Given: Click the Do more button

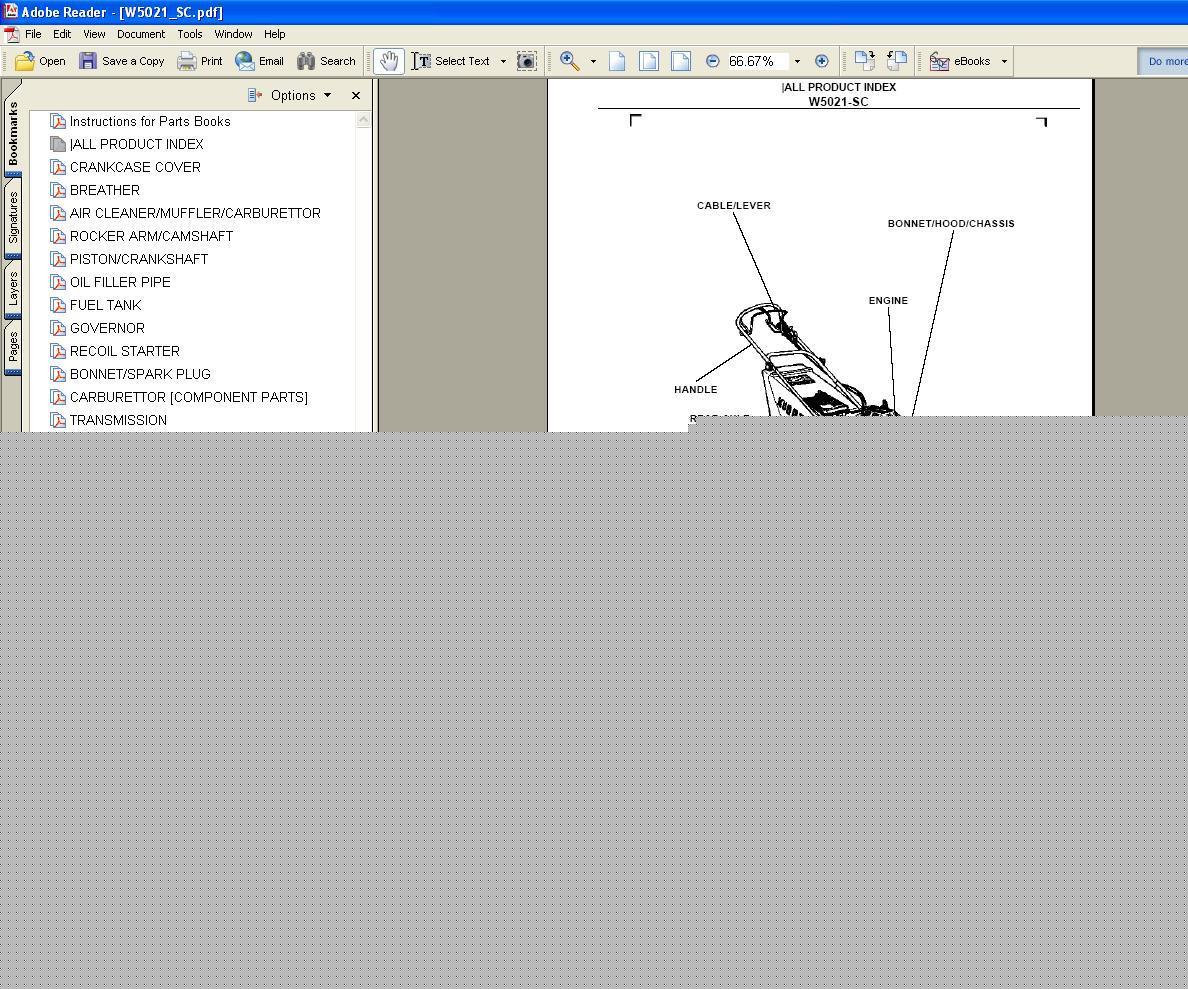Looking at the screenshot, I should (x=1164, y=61).
